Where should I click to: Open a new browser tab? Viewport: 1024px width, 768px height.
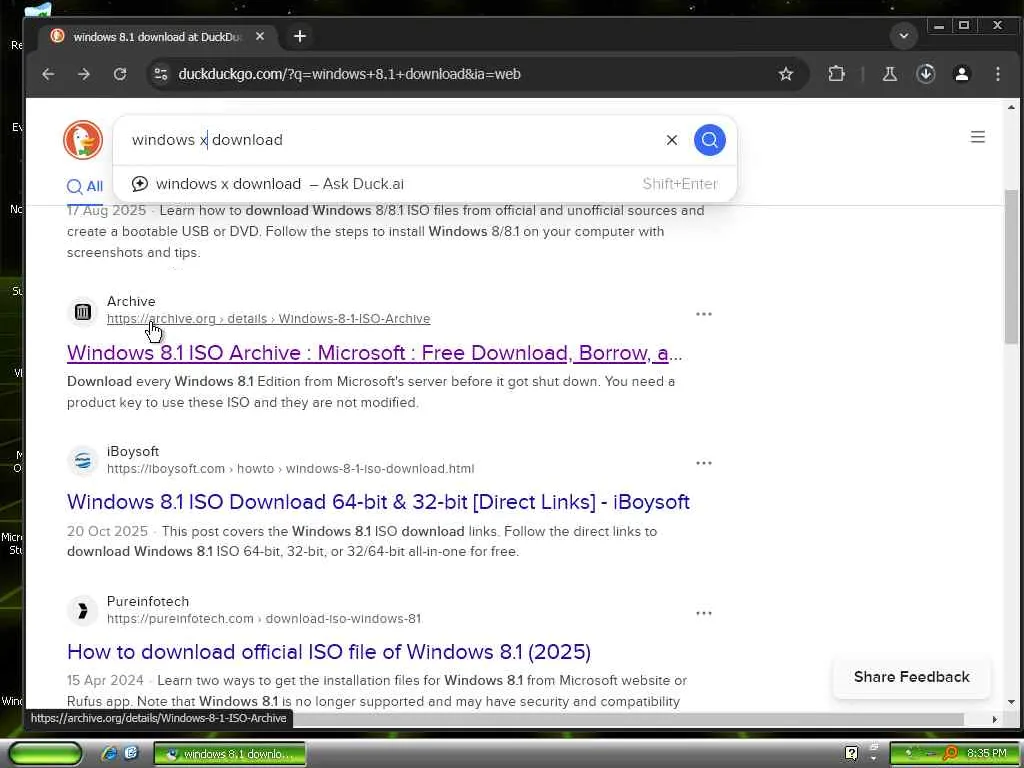pos(300,37)
